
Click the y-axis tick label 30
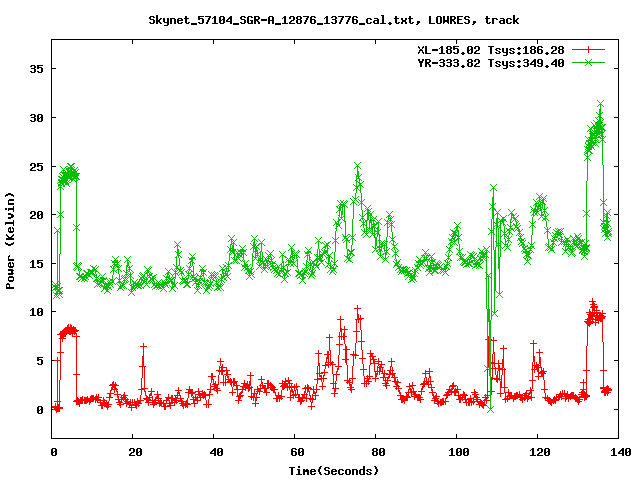(x=36, y=118)
